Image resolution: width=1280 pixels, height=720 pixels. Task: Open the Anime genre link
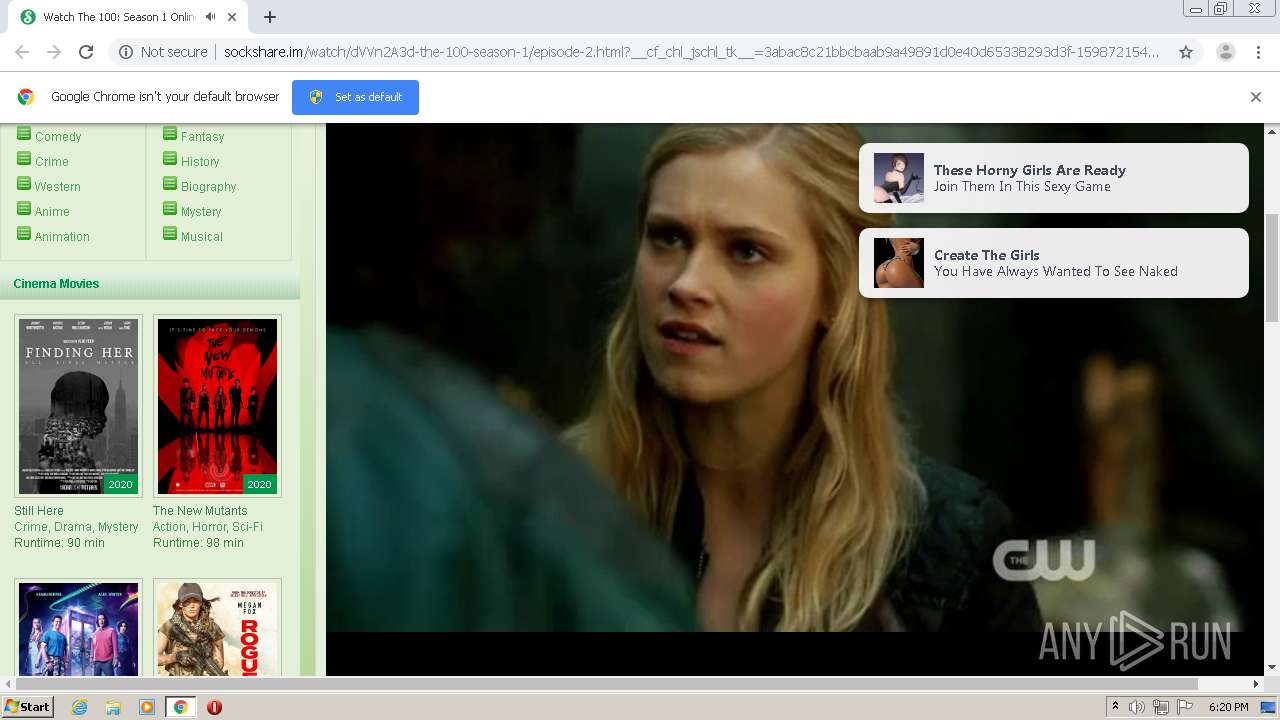52,212
